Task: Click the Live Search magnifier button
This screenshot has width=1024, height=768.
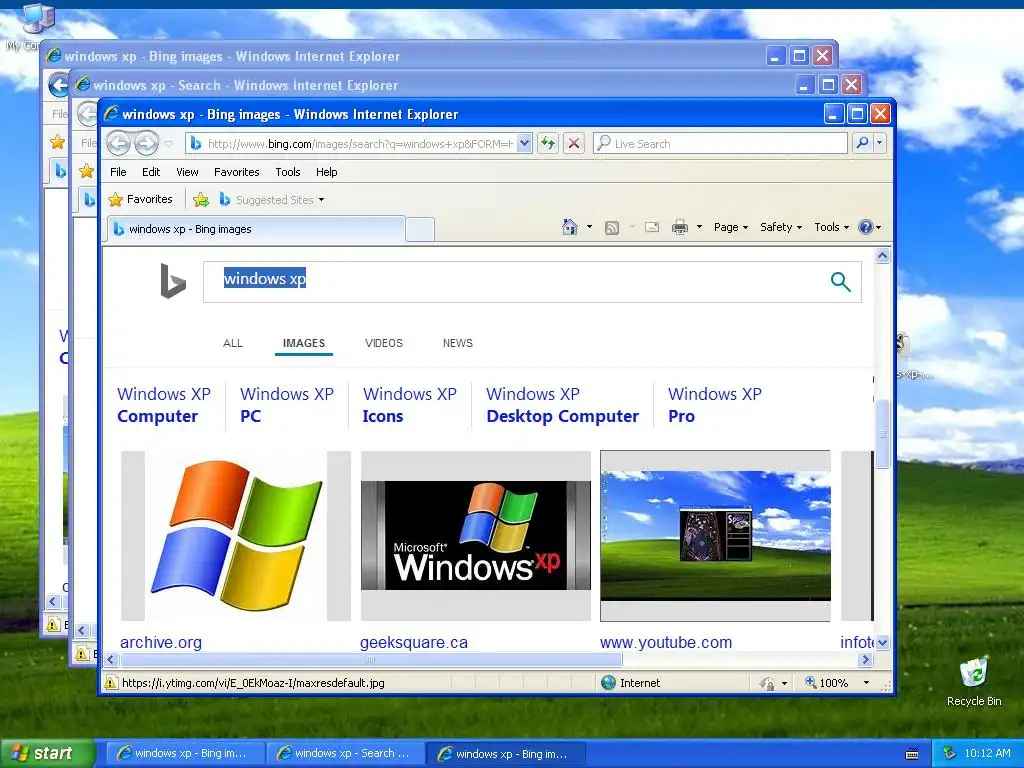Action: (862, 143)
